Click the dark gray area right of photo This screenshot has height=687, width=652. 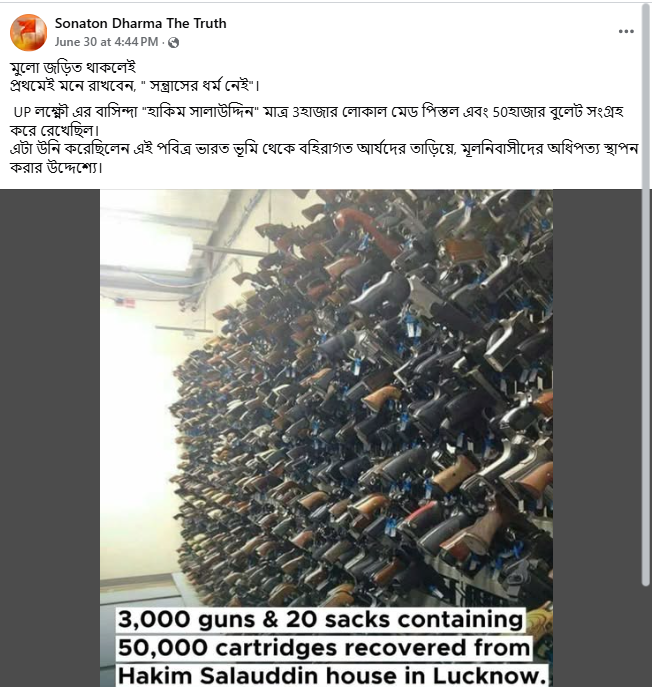tap(598, 438)
